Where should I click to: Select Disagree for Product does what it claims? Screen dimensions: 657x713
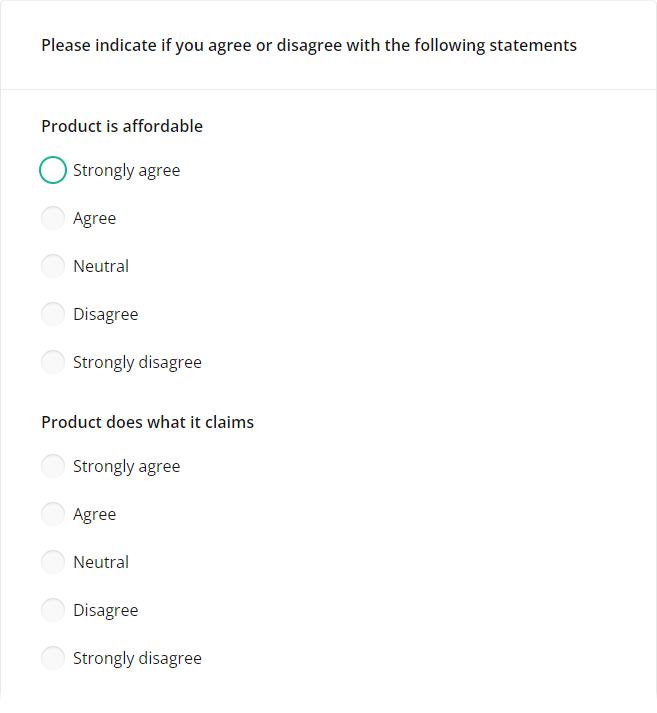click(x=53, y=610)
